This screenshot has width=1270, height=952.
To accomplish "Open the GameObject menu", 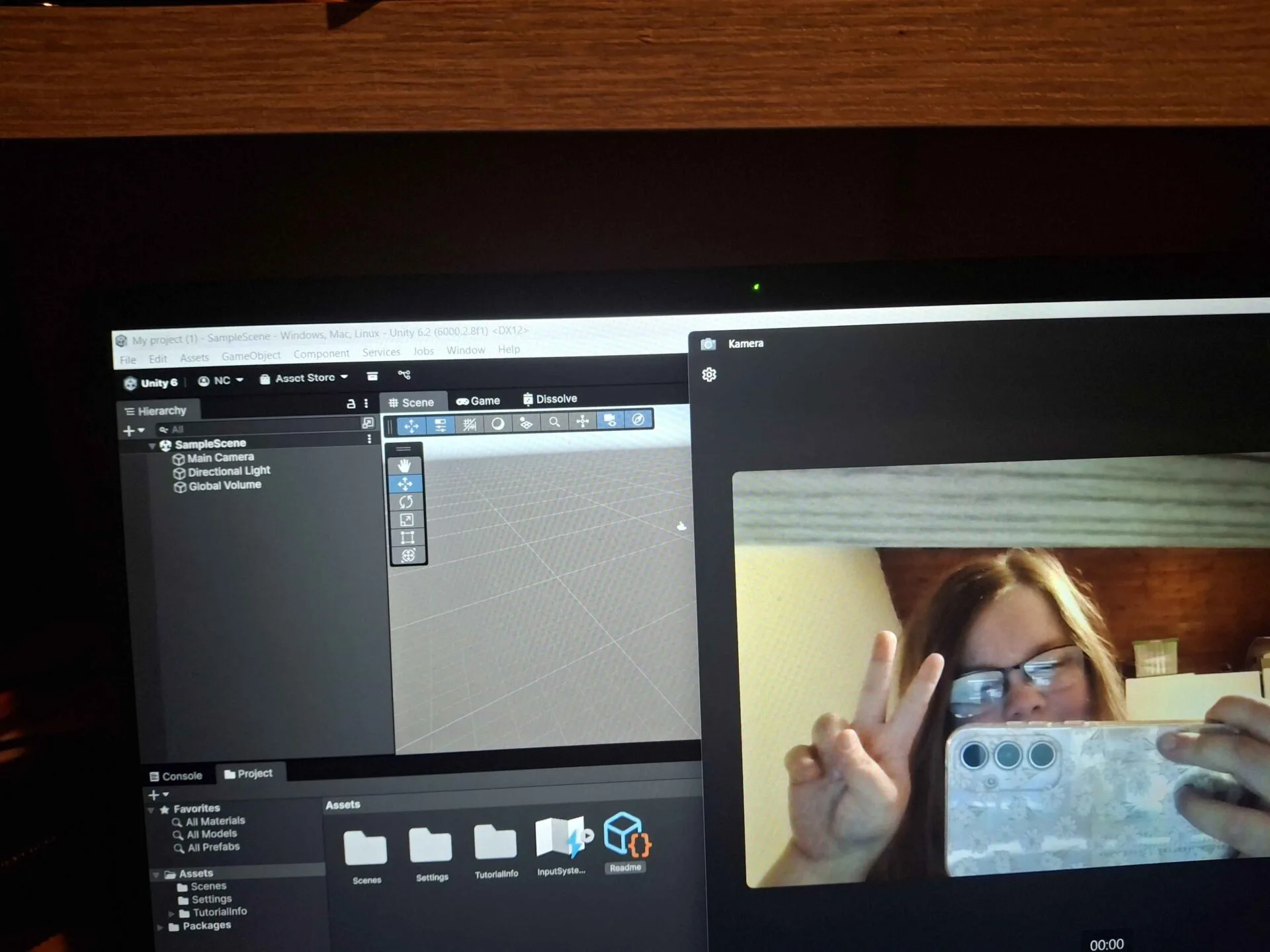I will (x=251, y=356).
